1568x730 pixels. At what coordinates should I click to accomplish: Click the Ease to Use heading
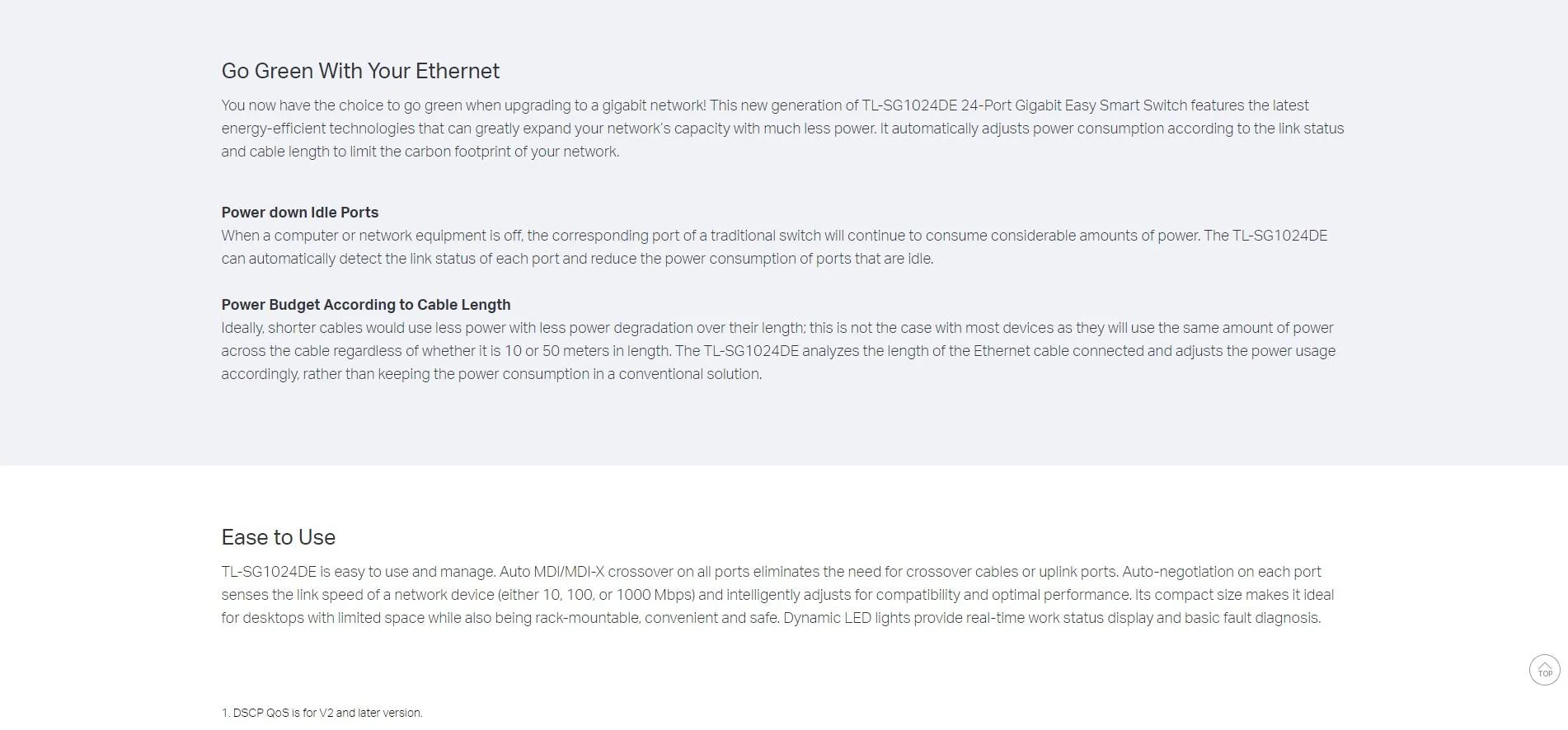pos(279,537)
